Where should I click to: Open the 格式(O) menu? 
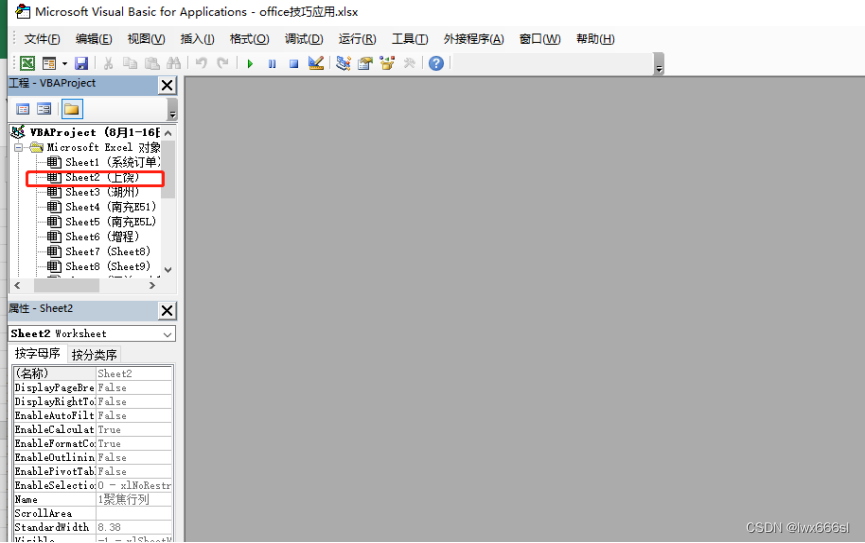click(249, 39)
